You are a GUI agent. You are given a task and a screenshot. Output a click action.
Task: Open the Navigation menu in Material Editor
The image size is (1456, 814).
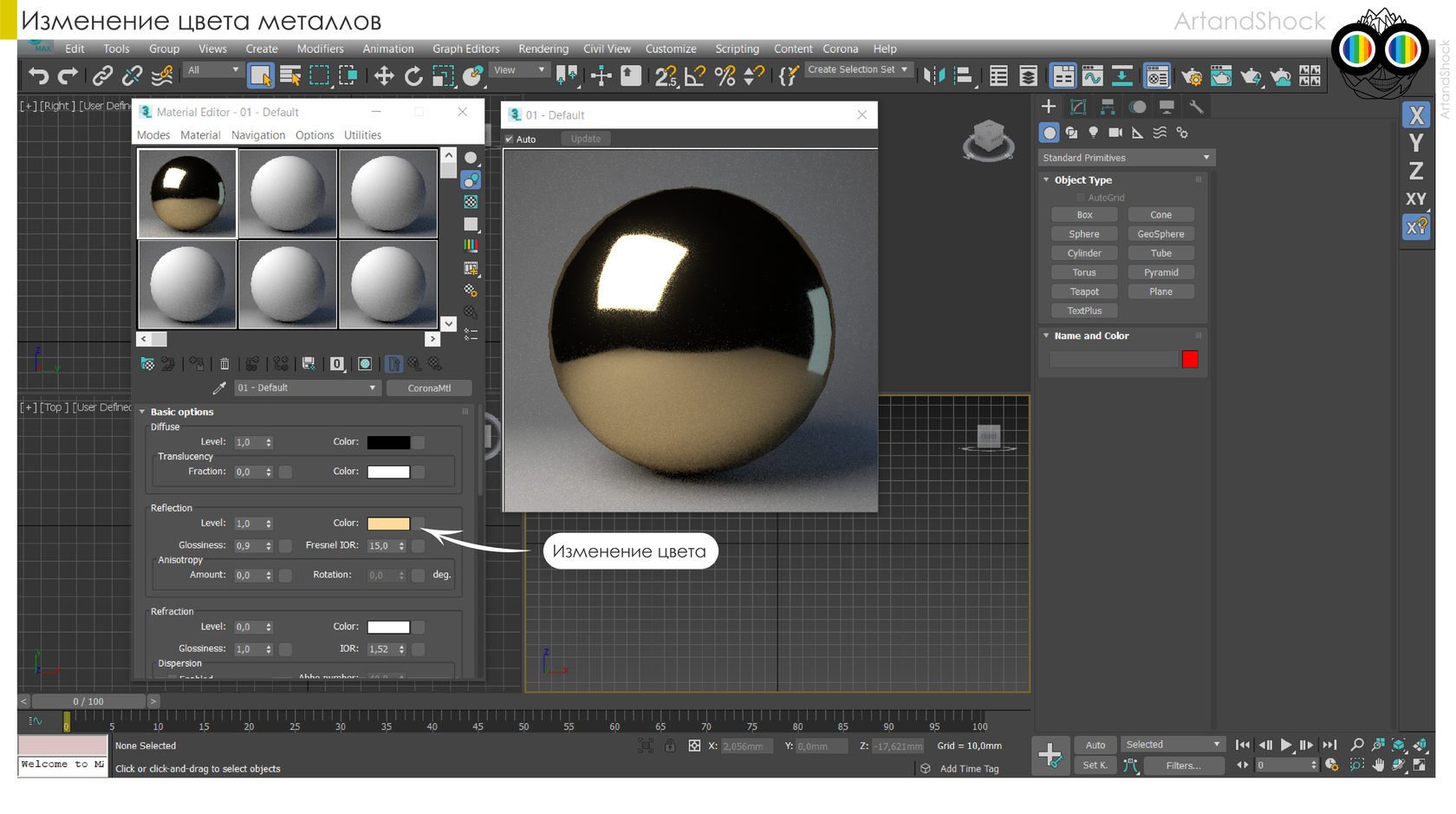[257, 135]
